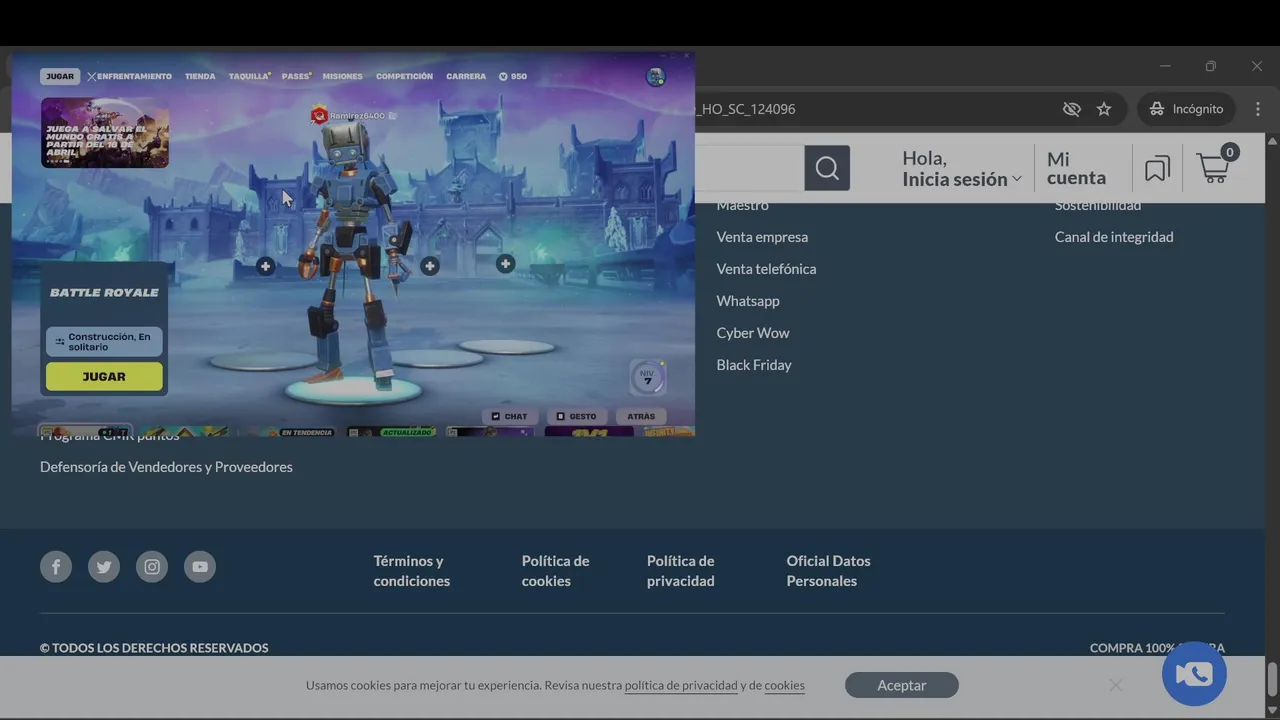This screenshot has height=720, width=1280.
Task: Open the Chrome three-dot menu
Action: point(1258,109)
